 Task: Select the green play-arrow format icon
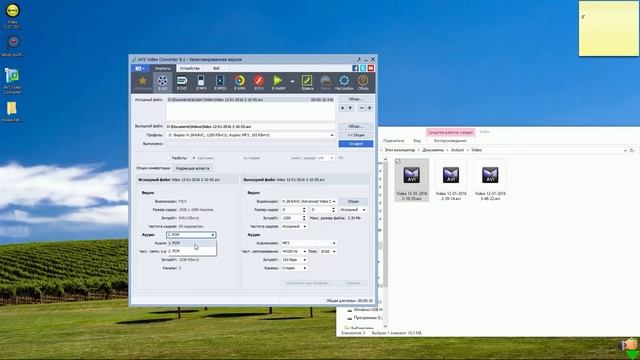pyautogui.click(x=278, y=82)
